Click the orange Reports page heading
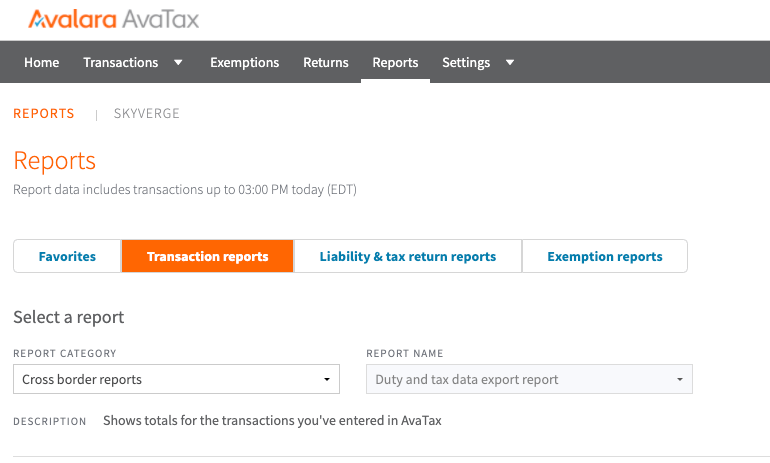The width and height of the screenshot is (770, 463). (x=55, y=161)
